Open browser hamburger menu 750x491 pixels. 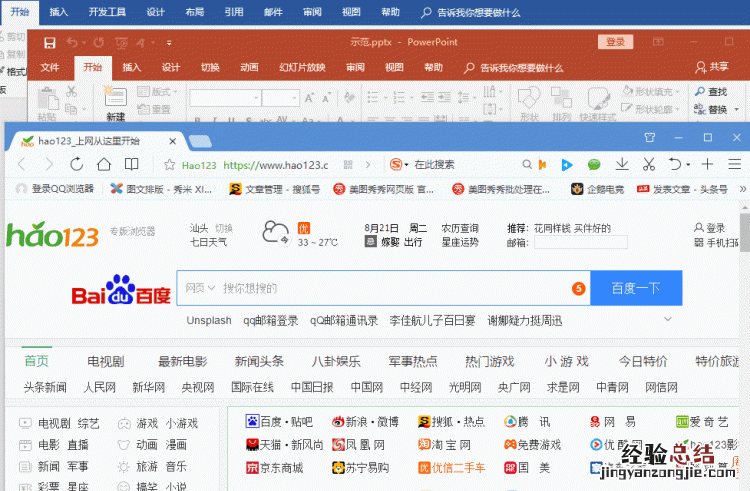pos(735,164)
